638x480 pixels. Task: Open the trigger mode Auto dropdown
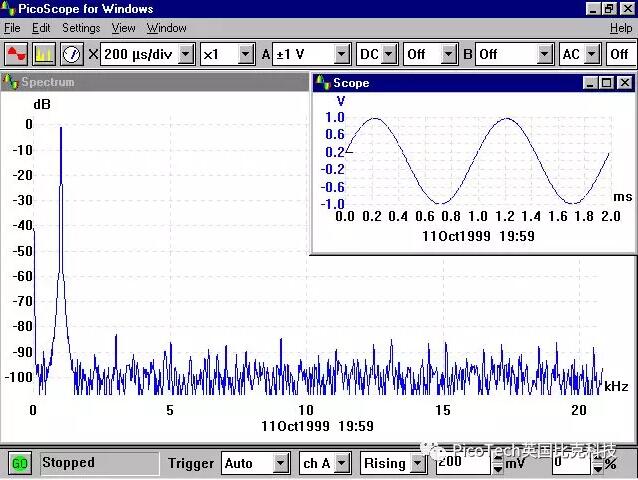pos(281,463)
